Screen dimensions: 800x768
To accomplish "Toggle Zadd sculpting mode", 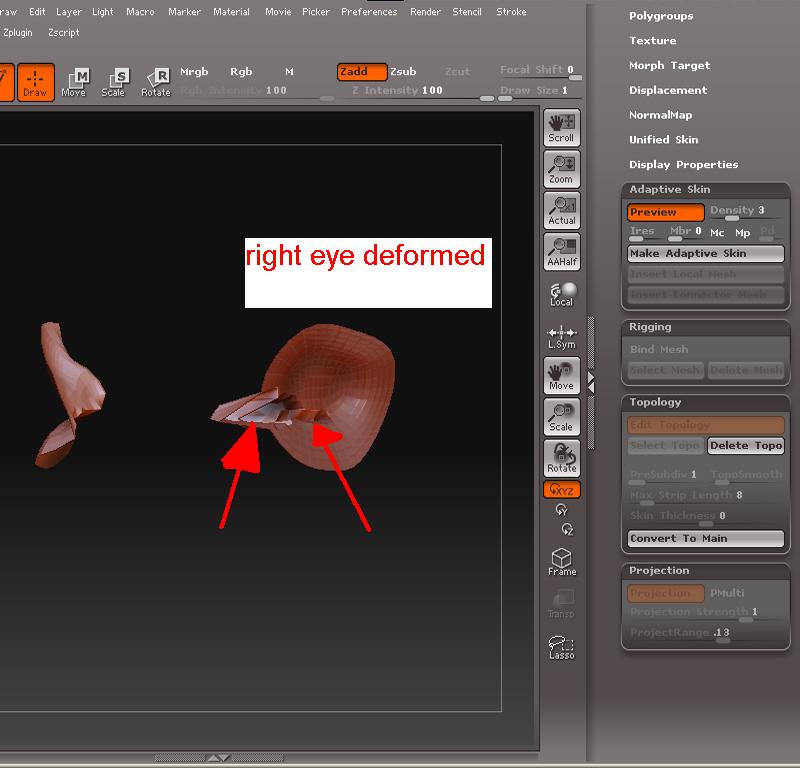I will point(360,72).
